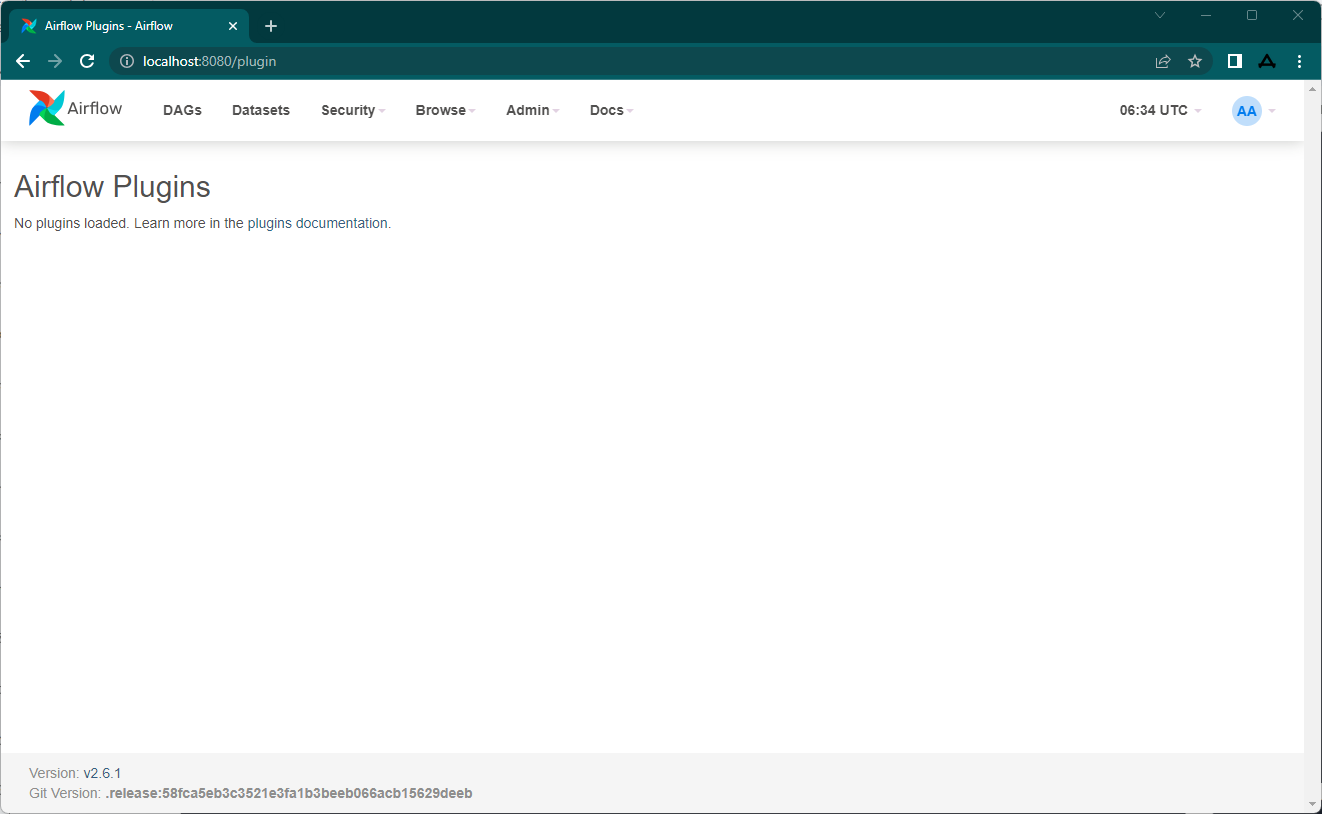Open a new browser tab with plus
Screen dimensions: 1322x814
click(x=271, y=26)
